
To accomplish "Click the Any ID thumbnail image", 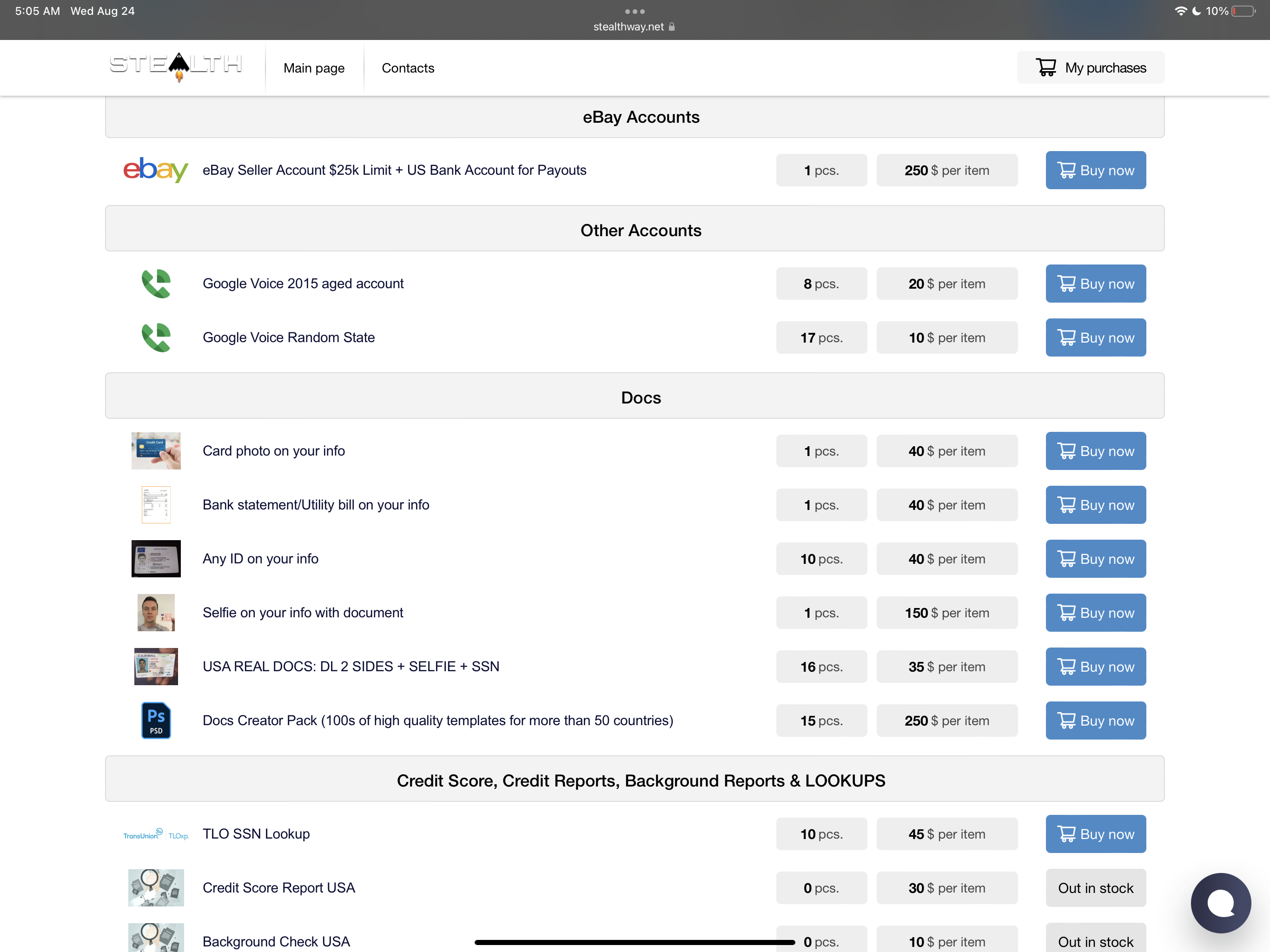I will pos(156,559).
